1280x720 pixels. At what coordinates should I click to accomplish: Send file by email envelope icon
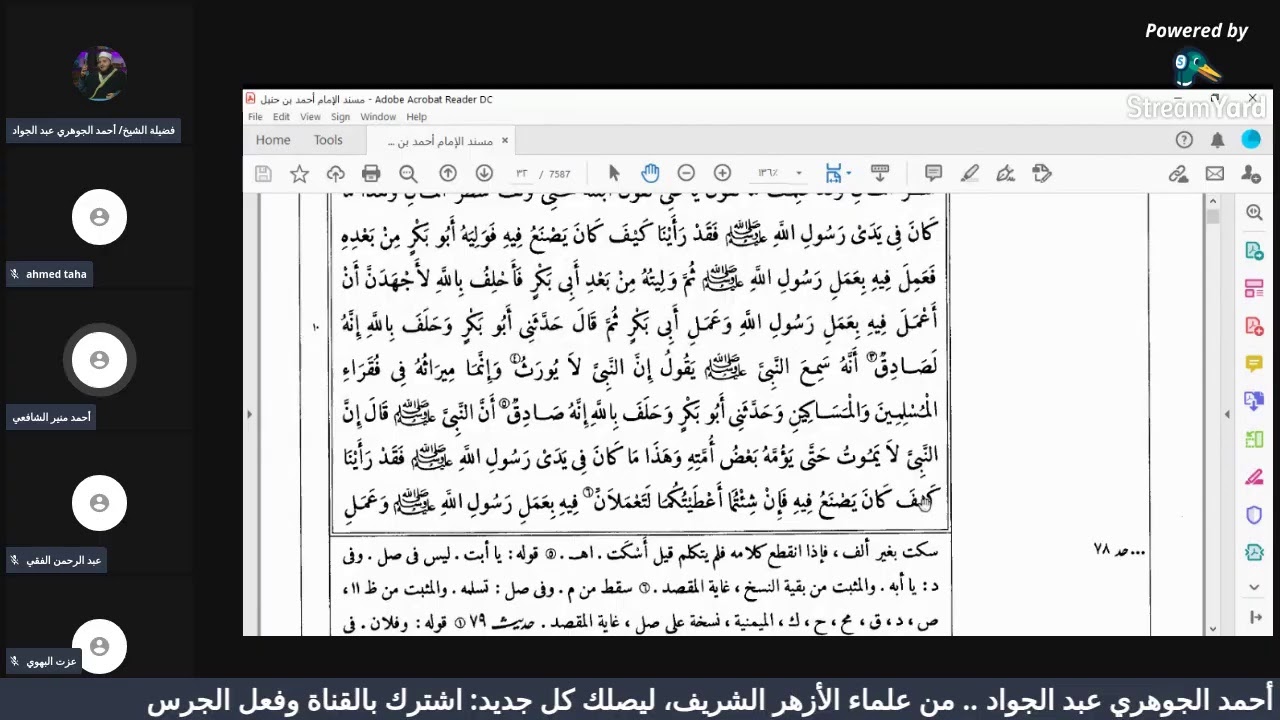click(x=1214, y=174)
